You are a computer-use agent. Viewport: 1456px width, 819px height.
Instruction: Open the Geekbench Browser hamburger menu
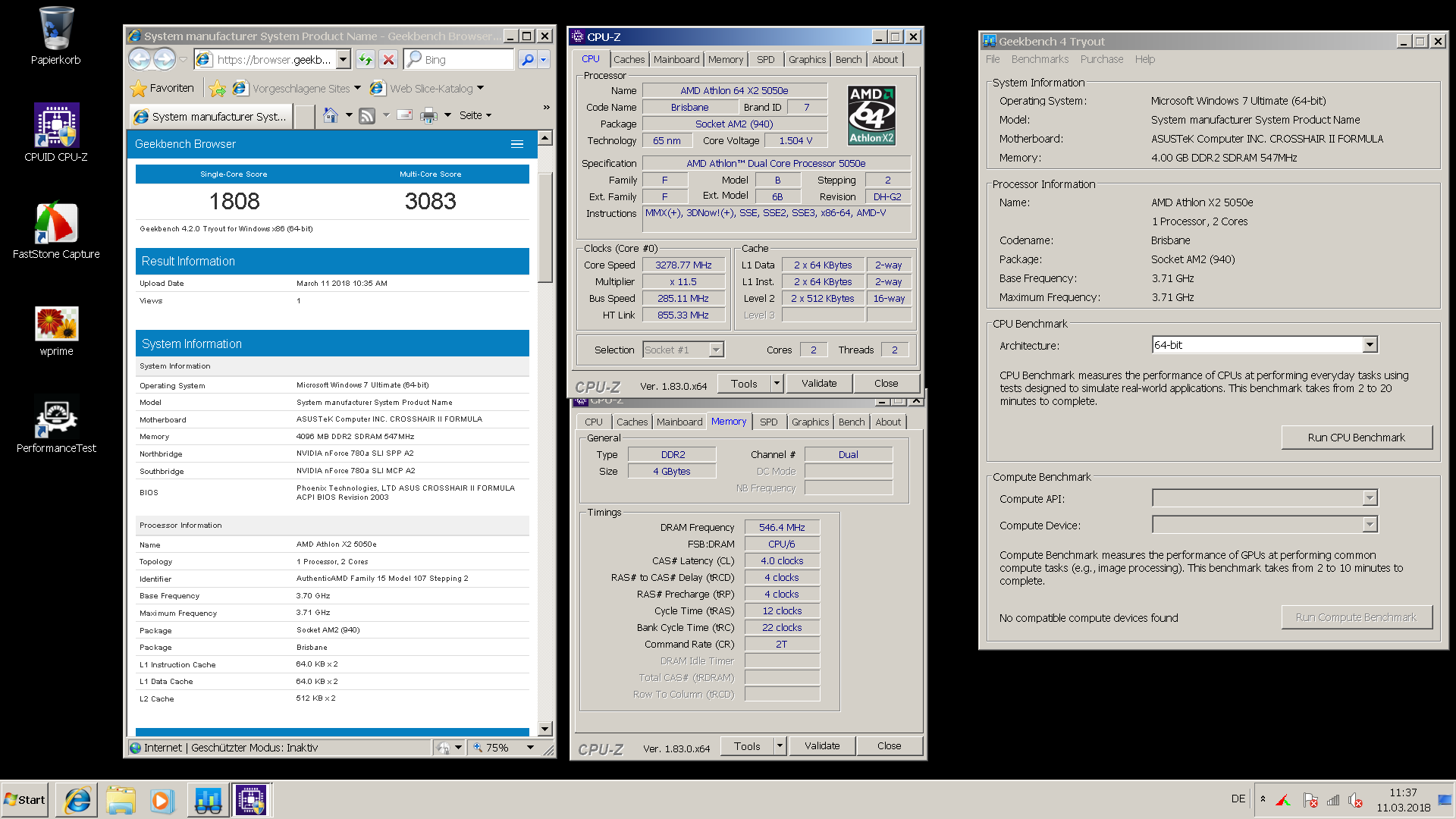517,144
